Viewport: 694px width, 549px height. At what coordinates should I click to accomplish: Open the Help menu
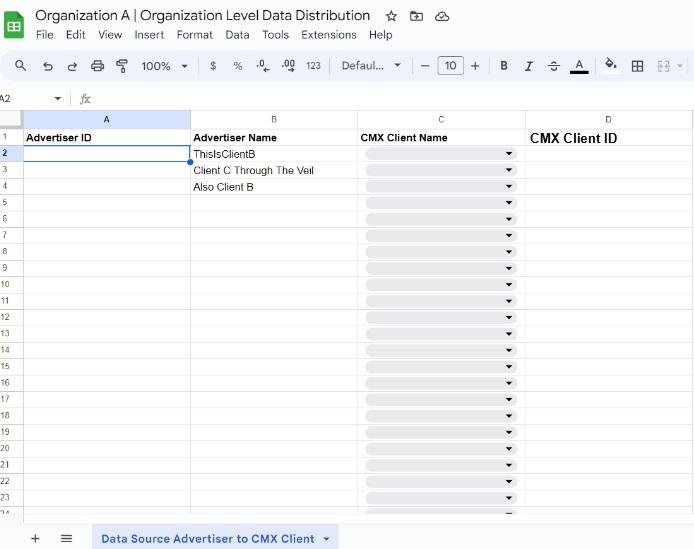381,35
